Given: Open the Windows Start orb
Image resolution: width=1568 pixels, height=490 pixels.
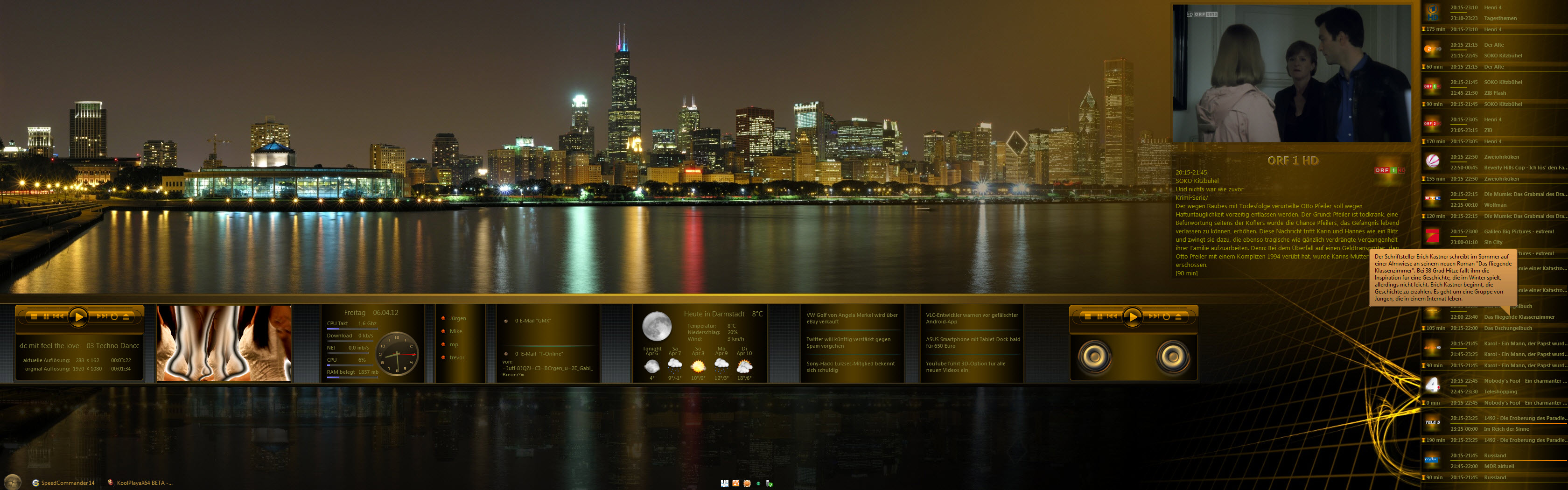Looking at the screenshot, I should pyautogui.click(x=12, y=482).
